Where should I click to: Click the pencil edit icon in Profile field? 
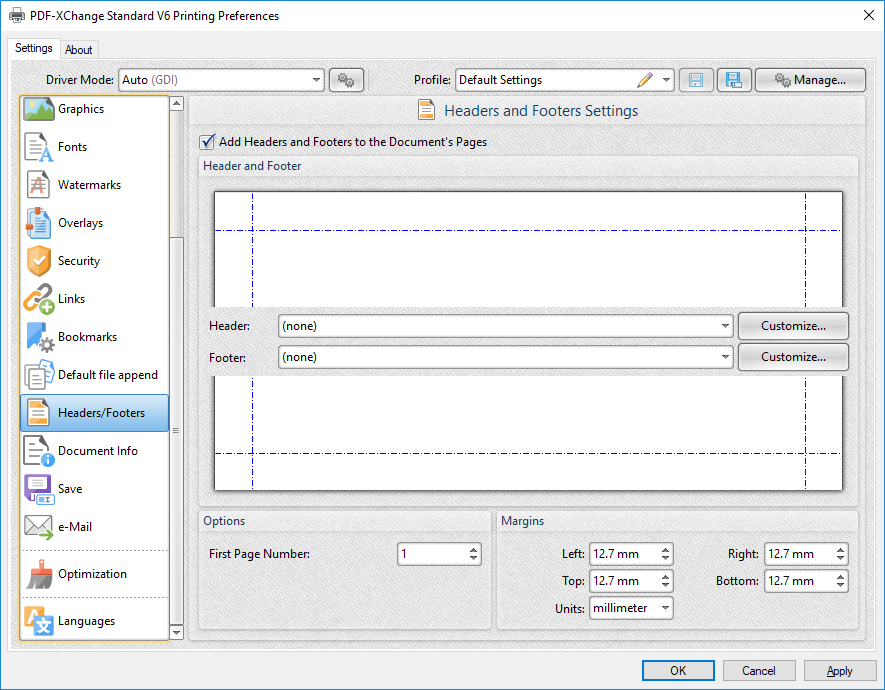point(645,80)
